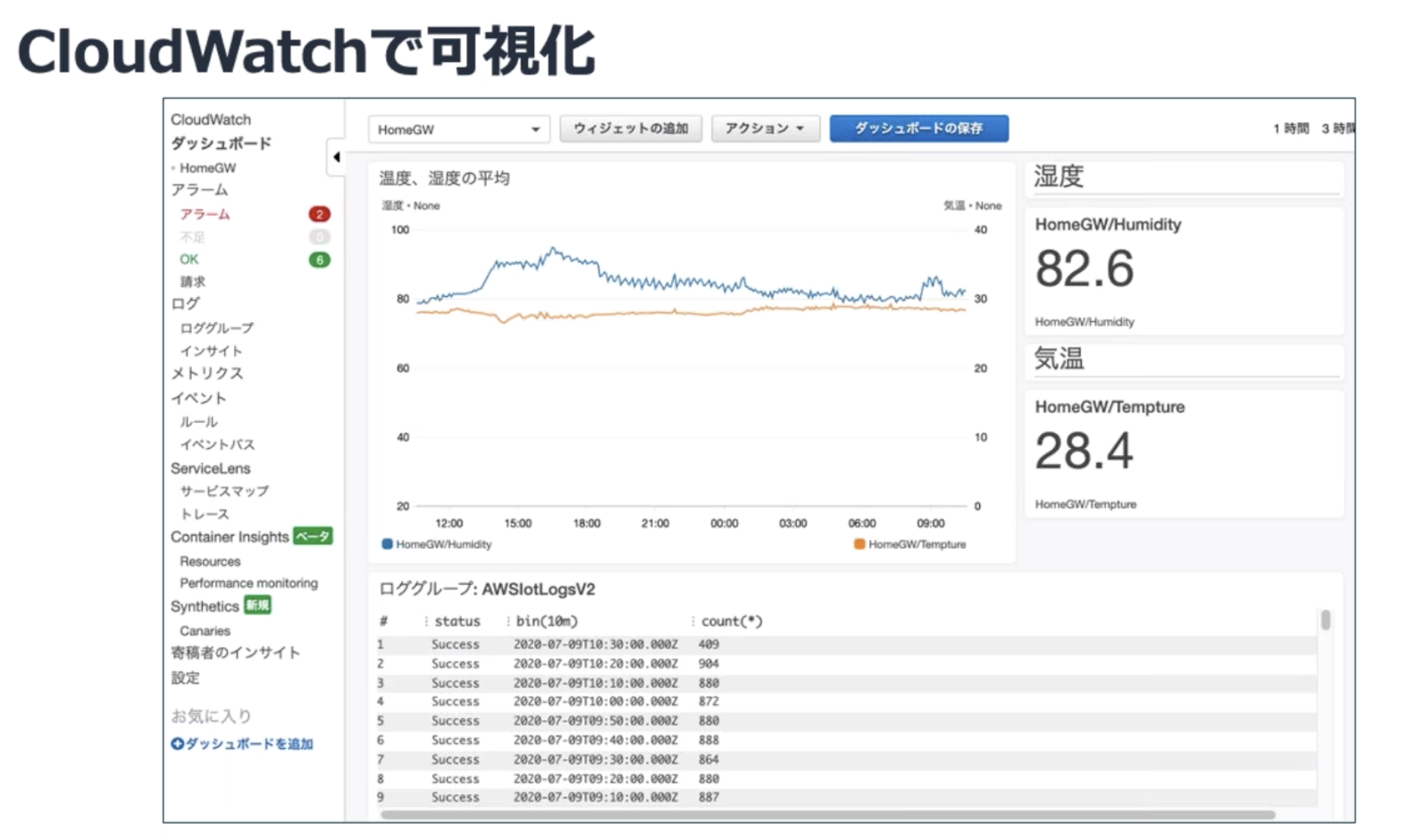Open インサイト under logs
Viewport: 1404px width, 840px height.
[x=210, y=351]
